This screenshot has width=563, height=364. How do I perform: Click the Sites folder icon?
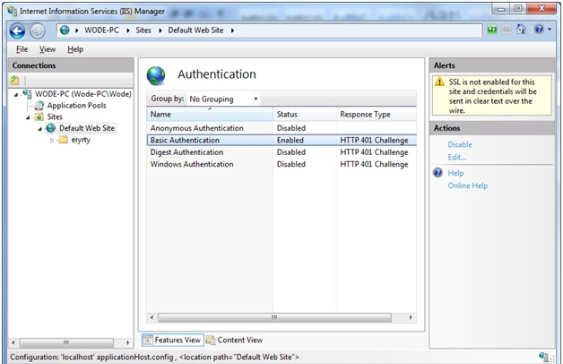pos(39,117)
